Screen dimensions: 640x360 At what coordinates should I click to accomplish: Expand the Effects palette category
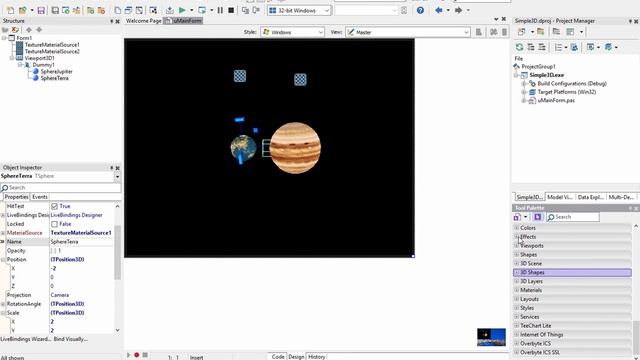517,237
